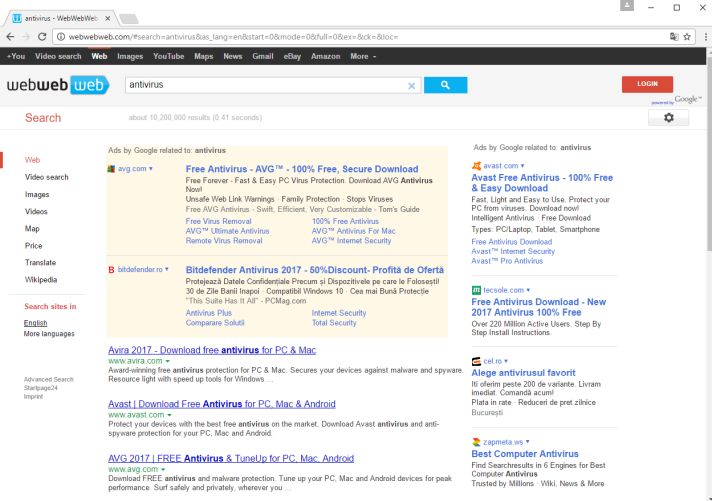
Task: Expand avast.com ad dropdown arrow
Action: click(x=523, y=166)
